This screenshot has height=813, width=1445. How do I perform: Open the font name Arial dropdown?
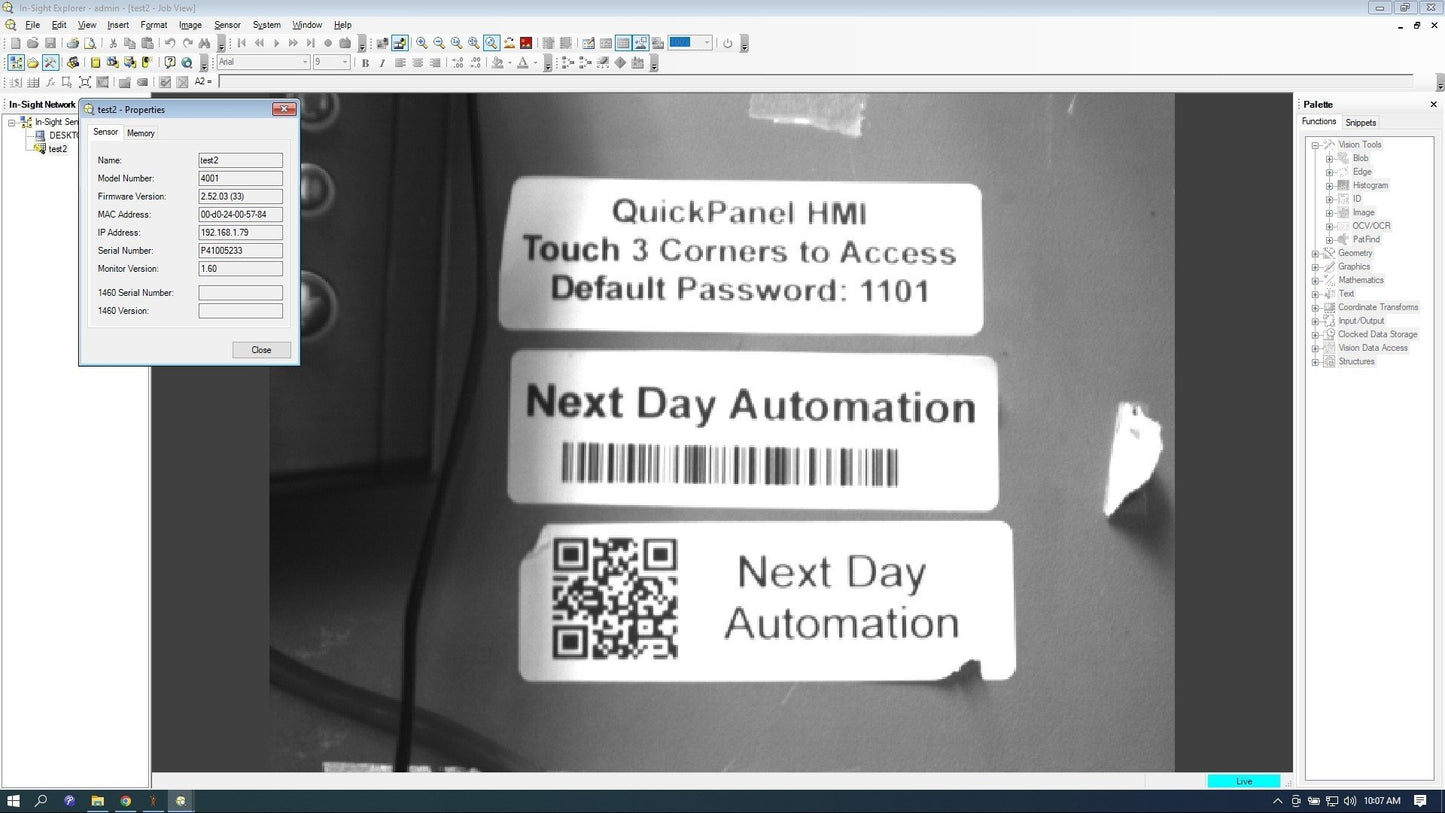click(305, 62)
